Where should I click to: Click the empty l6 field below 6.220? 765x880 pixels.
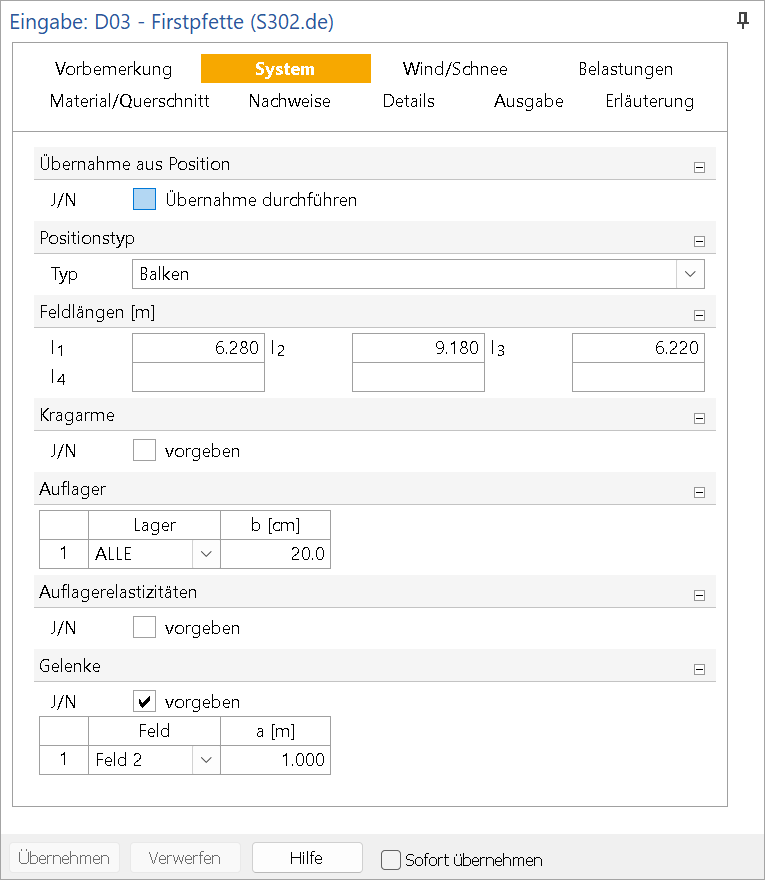point(638,377)
